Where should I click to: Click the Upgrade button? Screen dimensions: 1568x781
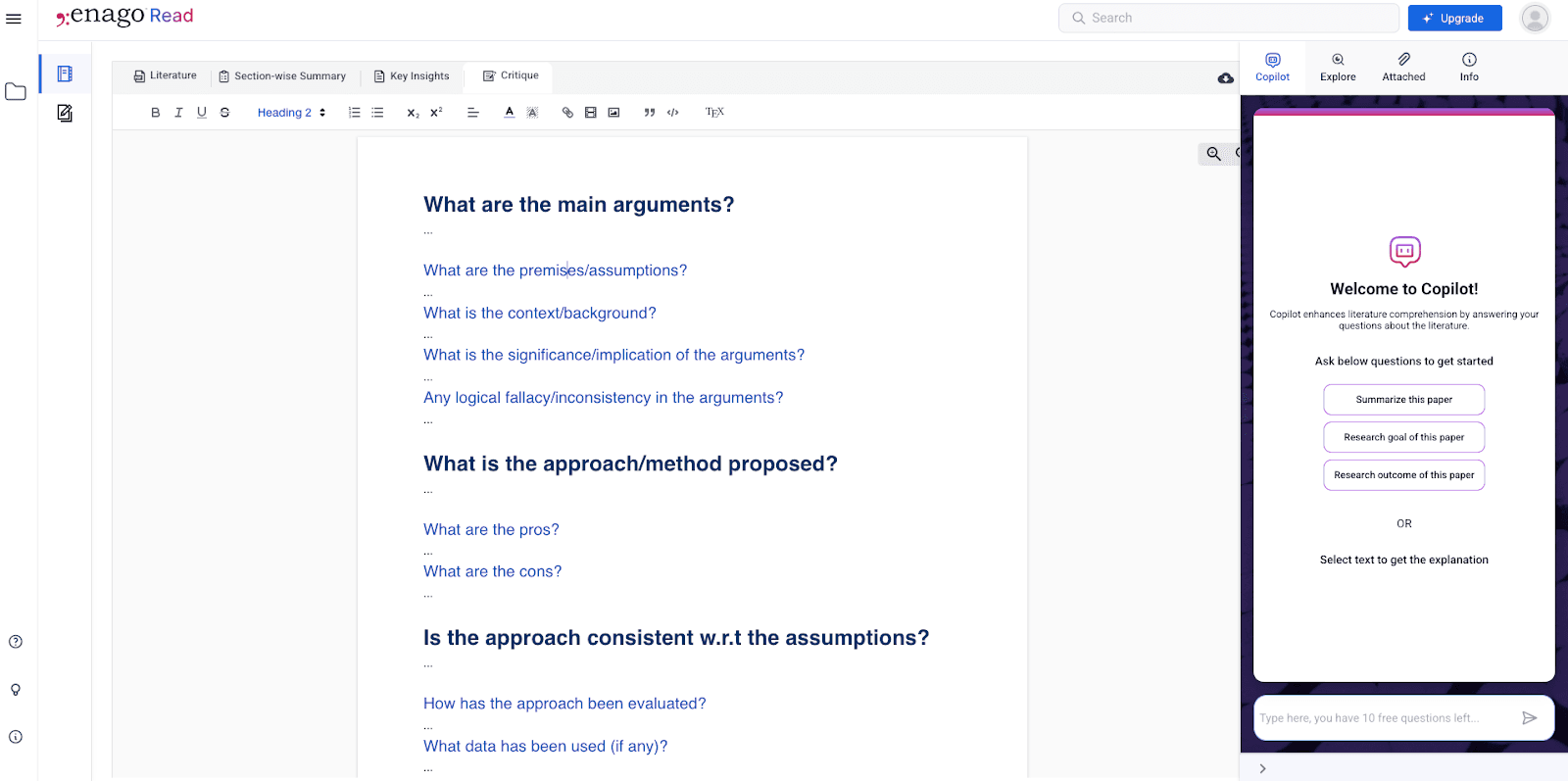click(x=1454, y=18)
